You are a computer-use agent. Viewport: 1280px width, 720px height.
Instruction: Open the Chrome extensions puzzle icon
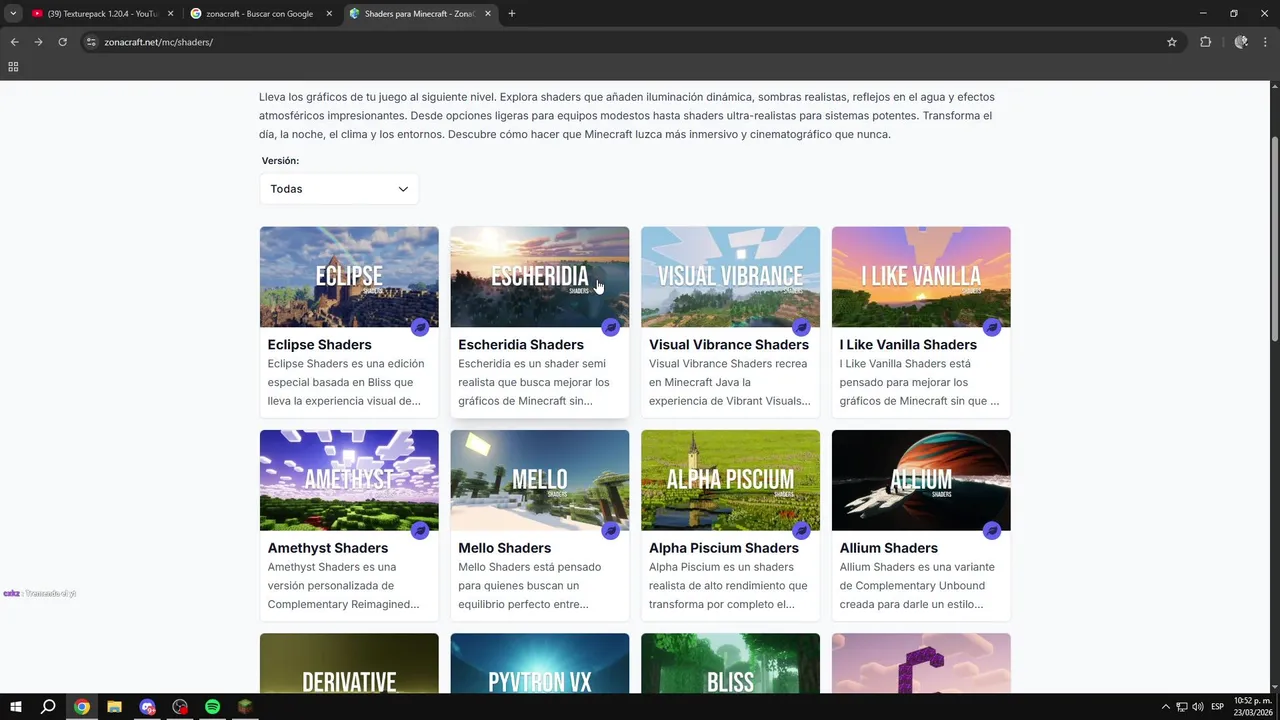[x=1205, y=42]
